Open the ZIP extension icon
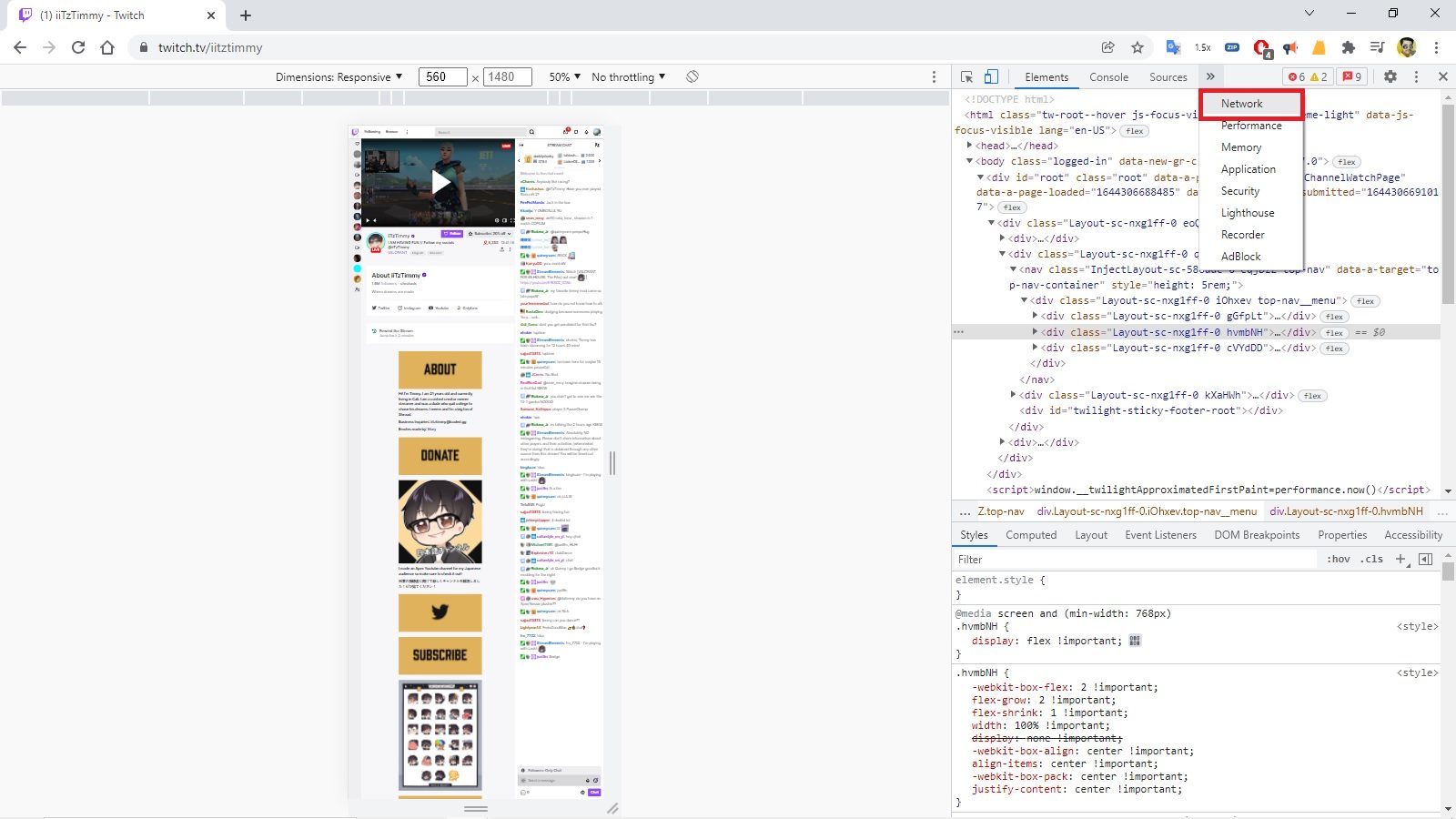Screen dimensions: 1456x819 (x=1232, y=47)
